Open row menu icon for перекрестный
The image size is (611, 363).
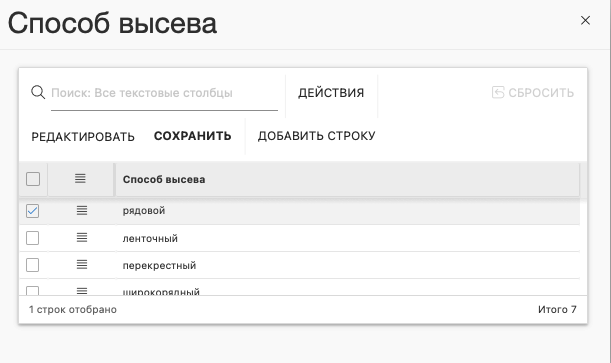tap(82, 265)
